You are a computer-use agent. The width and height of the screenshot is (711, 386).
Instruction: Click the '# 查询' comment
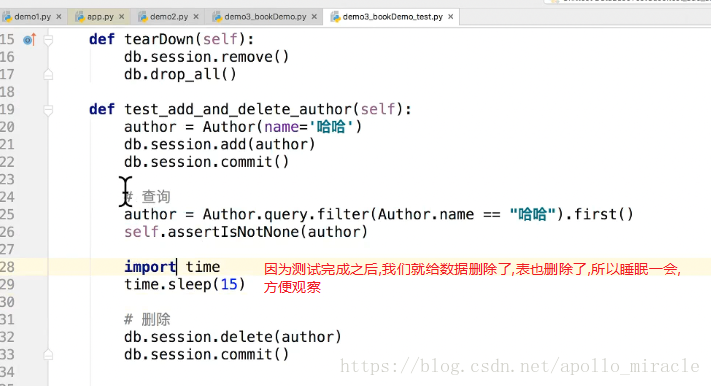click(x=147, y=197)
